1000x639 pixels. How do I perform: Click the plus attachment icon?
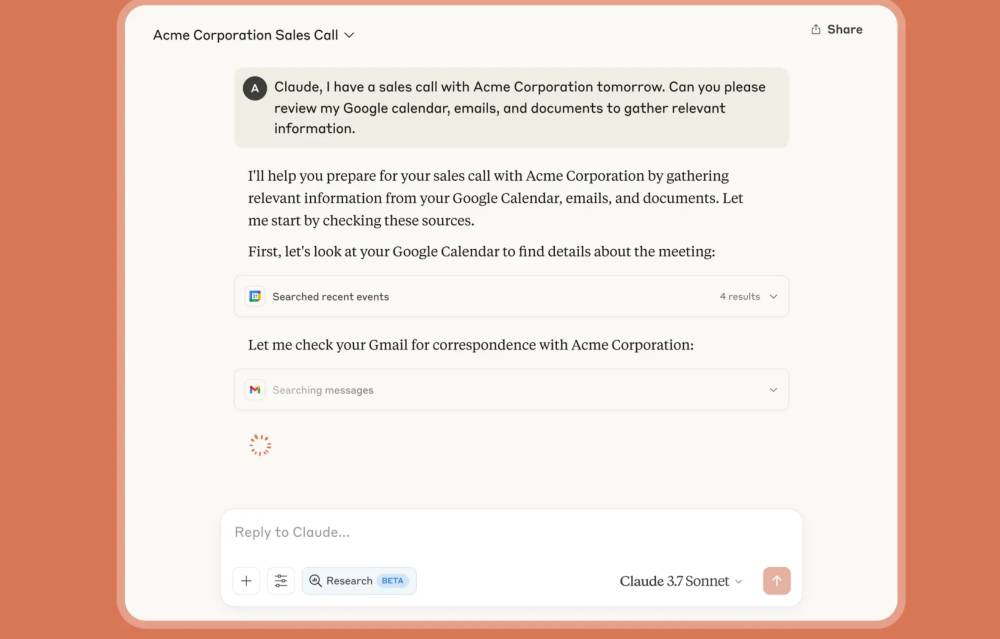[246, 581]
